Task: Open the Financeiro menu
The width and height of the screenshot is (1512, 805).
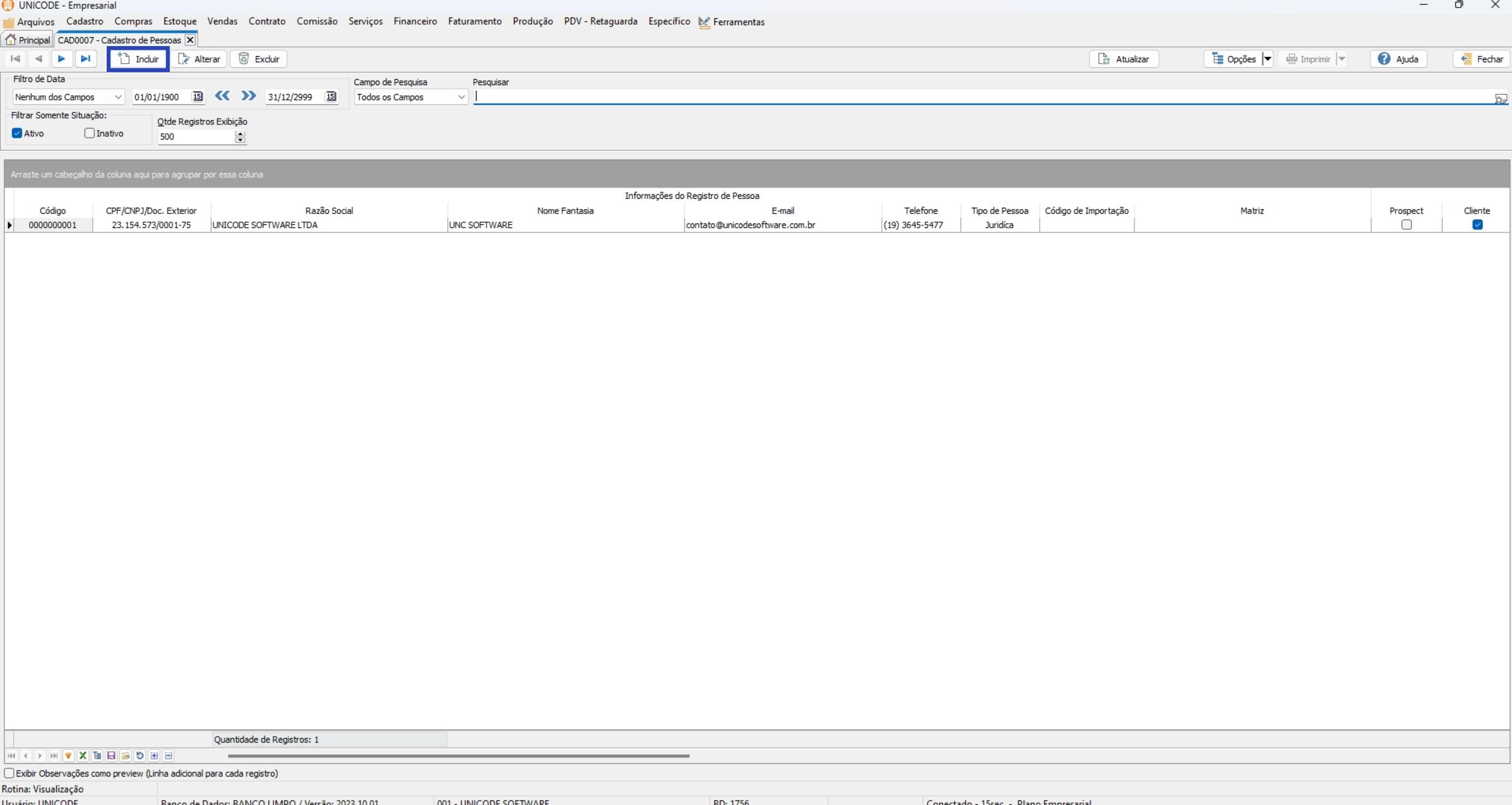Action: coord(415,21)
